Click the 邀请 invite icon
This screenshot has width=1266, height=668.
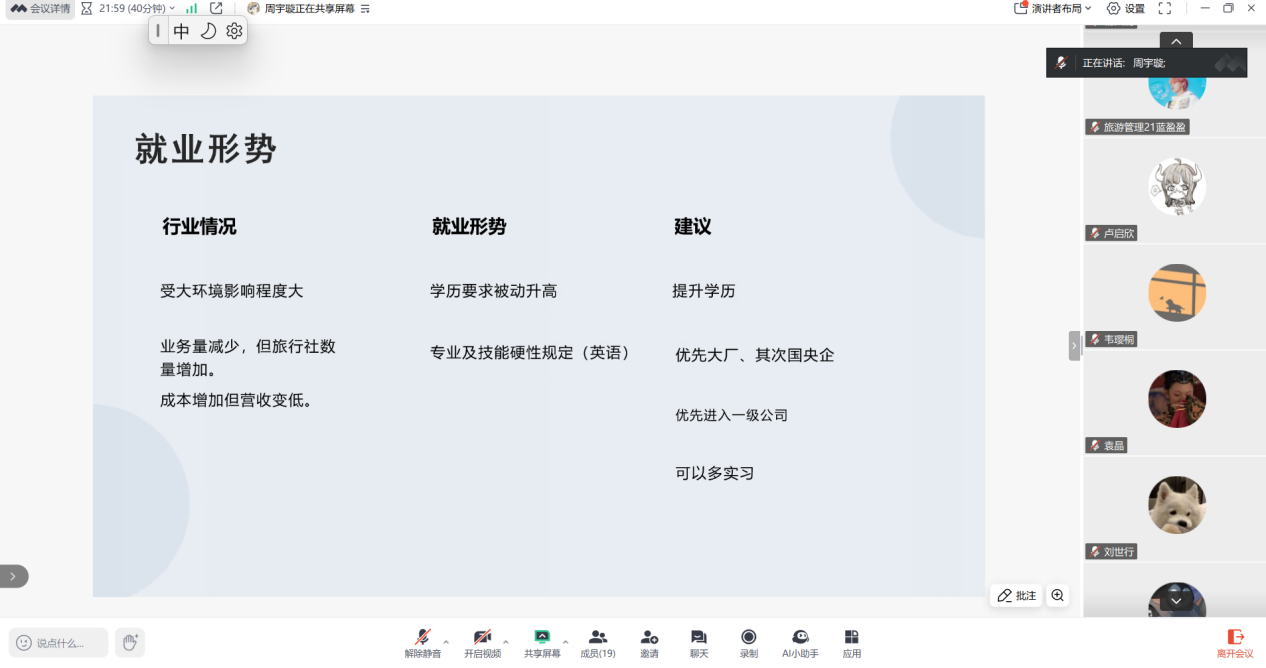(x=649, y=641)
